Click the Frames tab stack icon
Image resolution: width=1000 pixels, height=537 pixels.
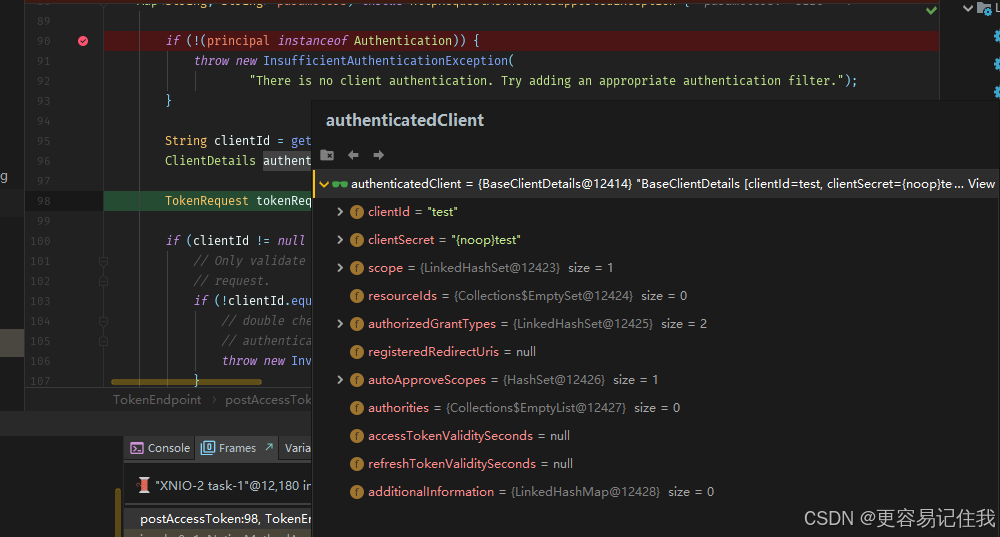coord(207,448)
